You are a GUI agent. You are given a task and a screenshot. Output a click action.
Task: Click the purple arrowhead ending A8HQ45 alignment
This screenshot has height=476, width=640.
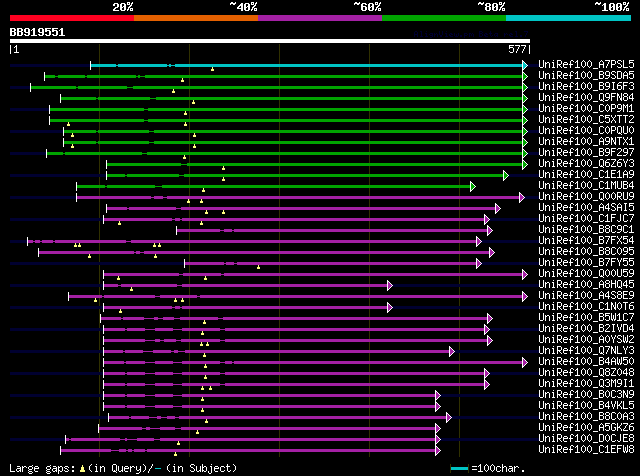click(390, 286)
